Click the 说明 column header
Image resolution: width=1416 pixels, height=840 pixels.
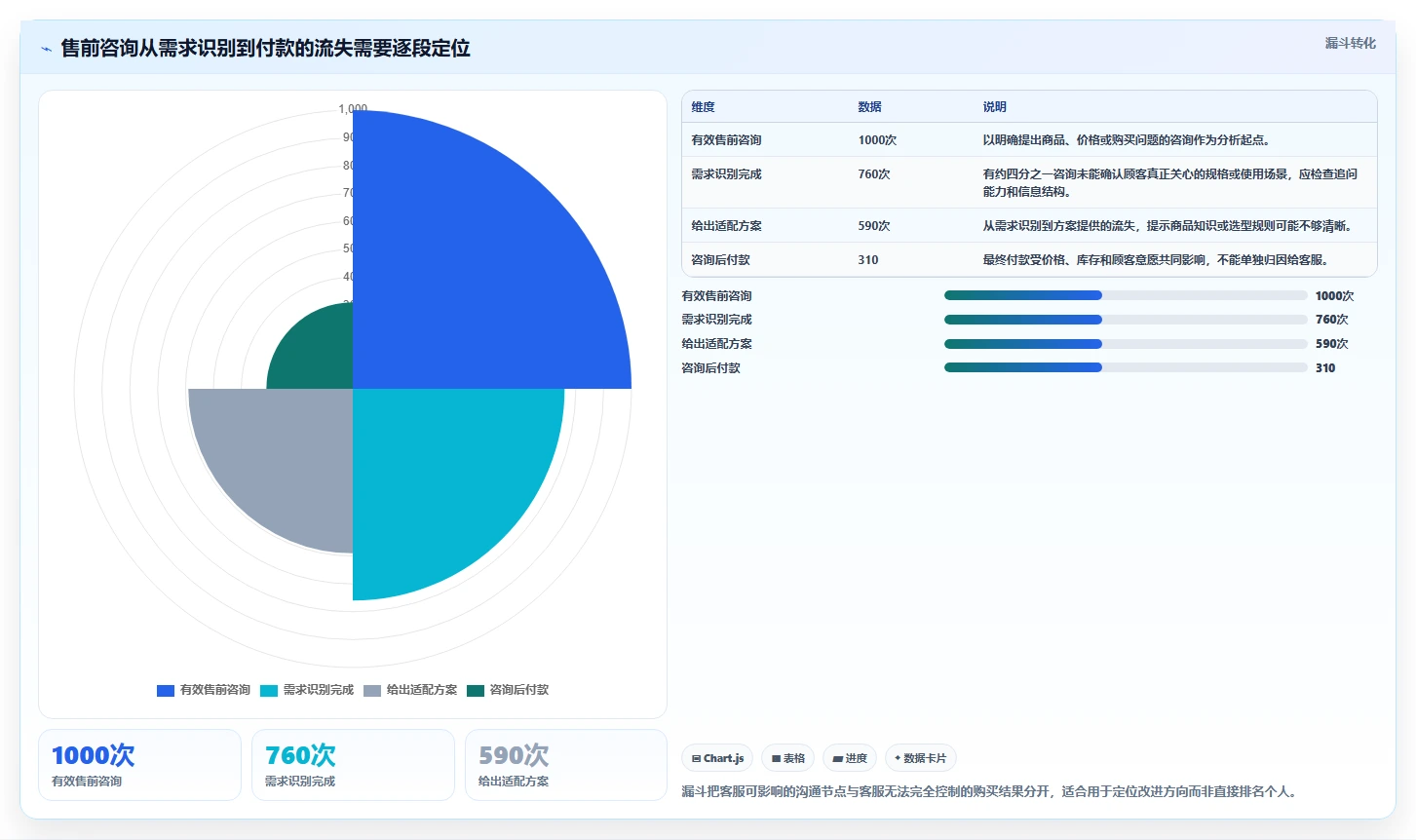[994, 107]
